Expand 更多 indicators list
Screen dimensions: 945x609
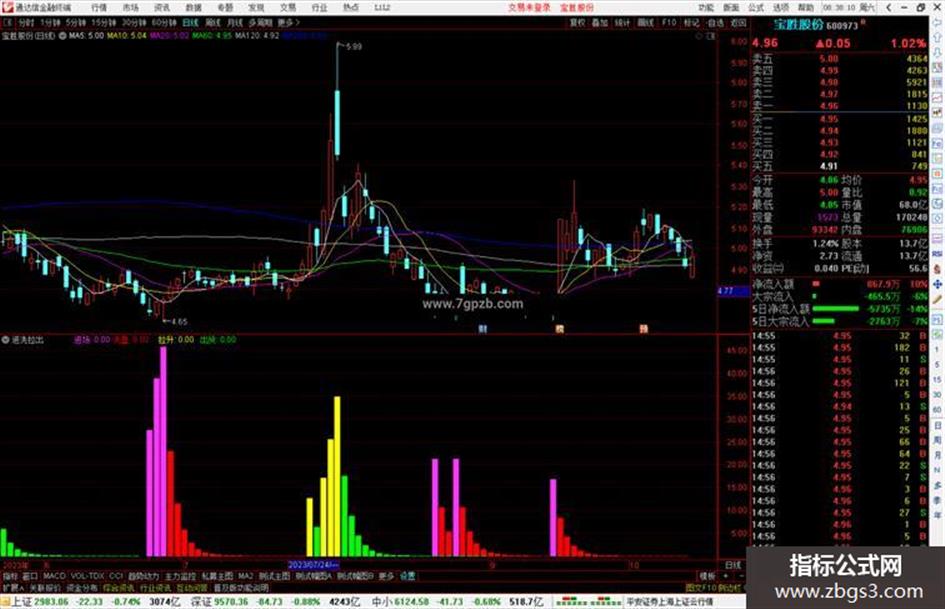[x=386, y=576]
